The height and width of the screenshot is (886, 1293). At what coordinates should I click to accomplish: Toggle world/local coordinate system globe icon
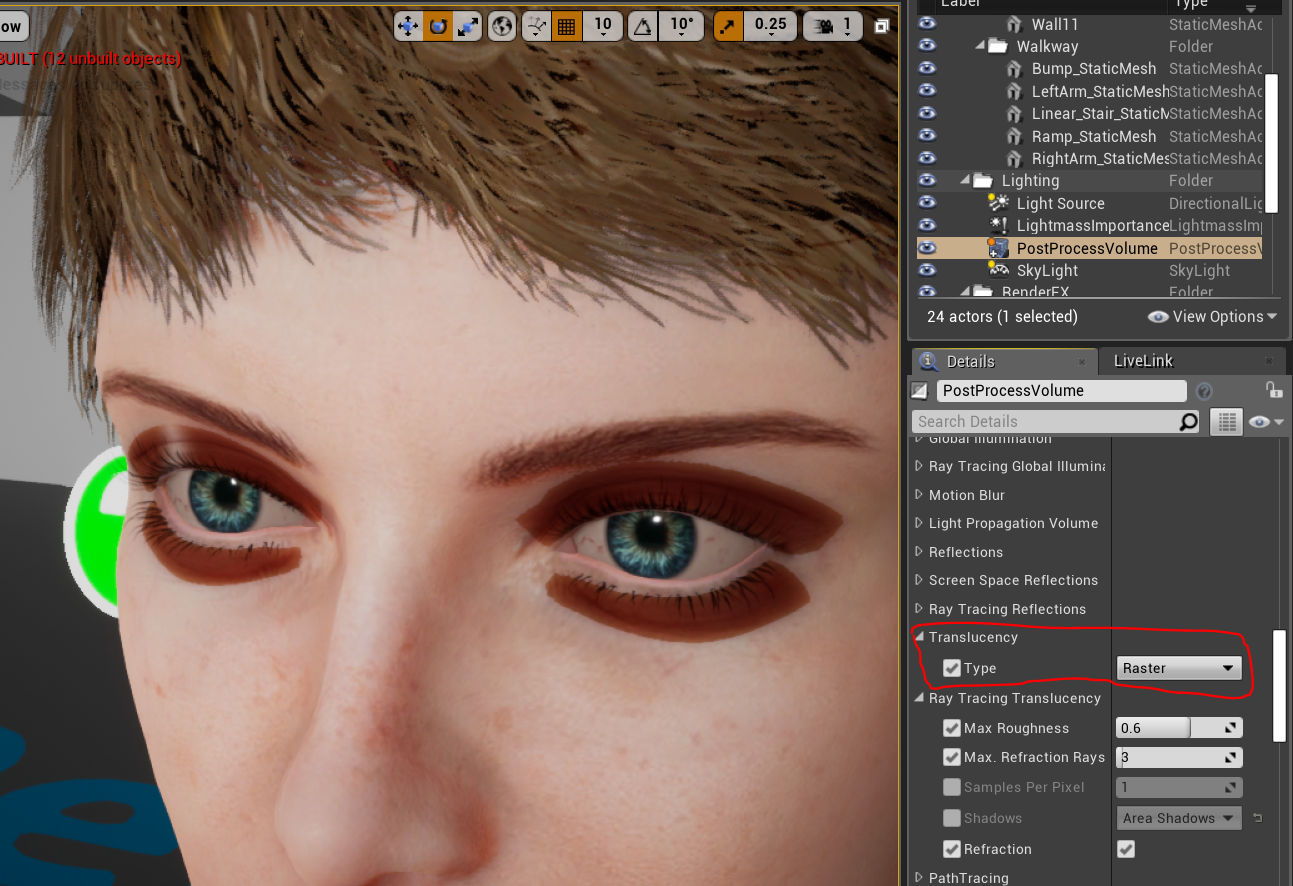click(x=504, y=26)
